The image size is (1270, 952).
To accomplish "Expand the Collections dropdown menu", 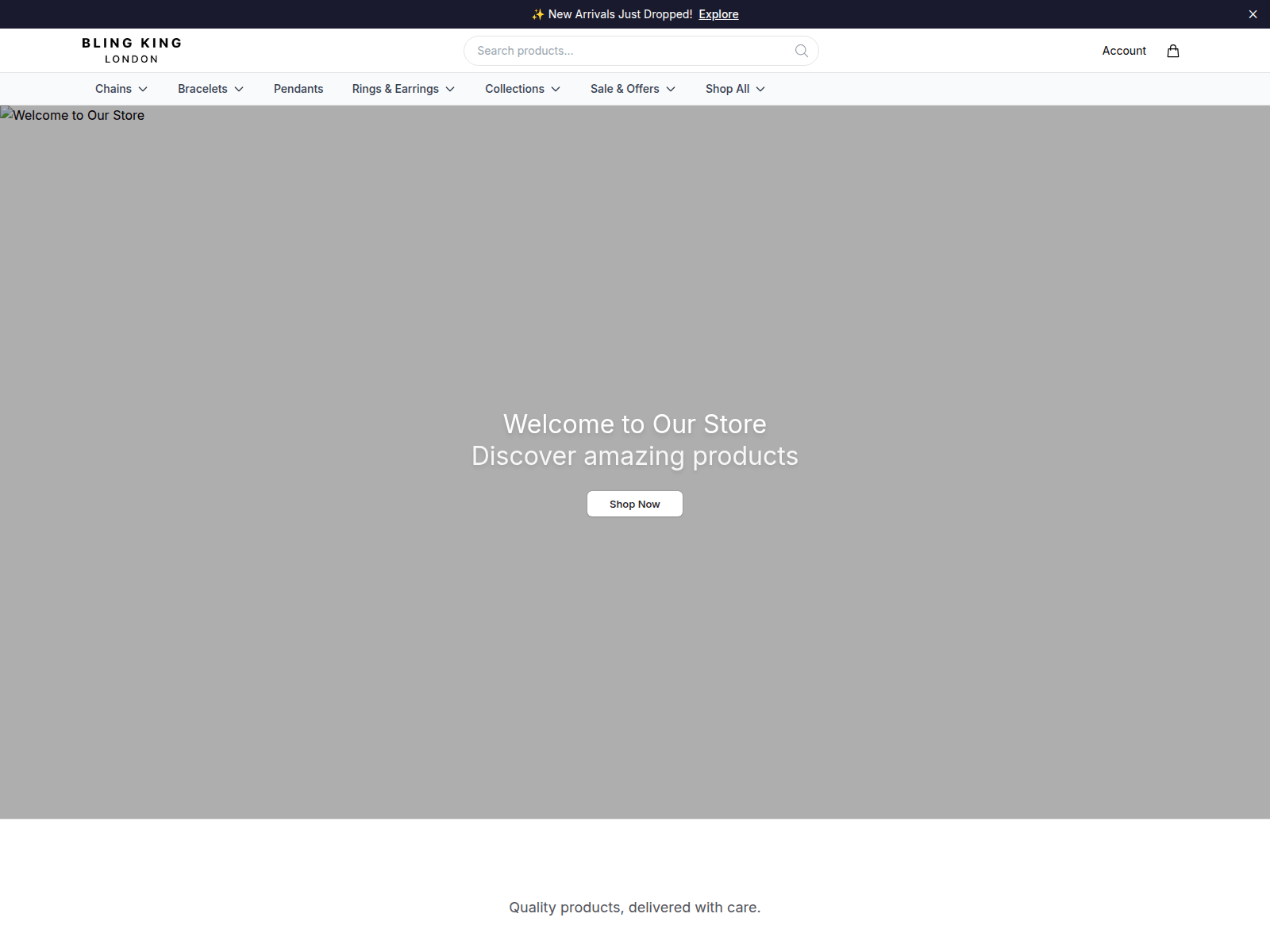I will click(x=523, y=89).
